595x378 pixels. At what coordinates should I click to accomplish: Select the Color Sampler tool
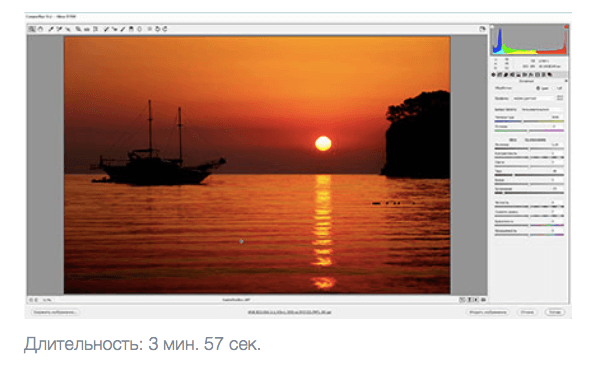[x=60, y=29]
